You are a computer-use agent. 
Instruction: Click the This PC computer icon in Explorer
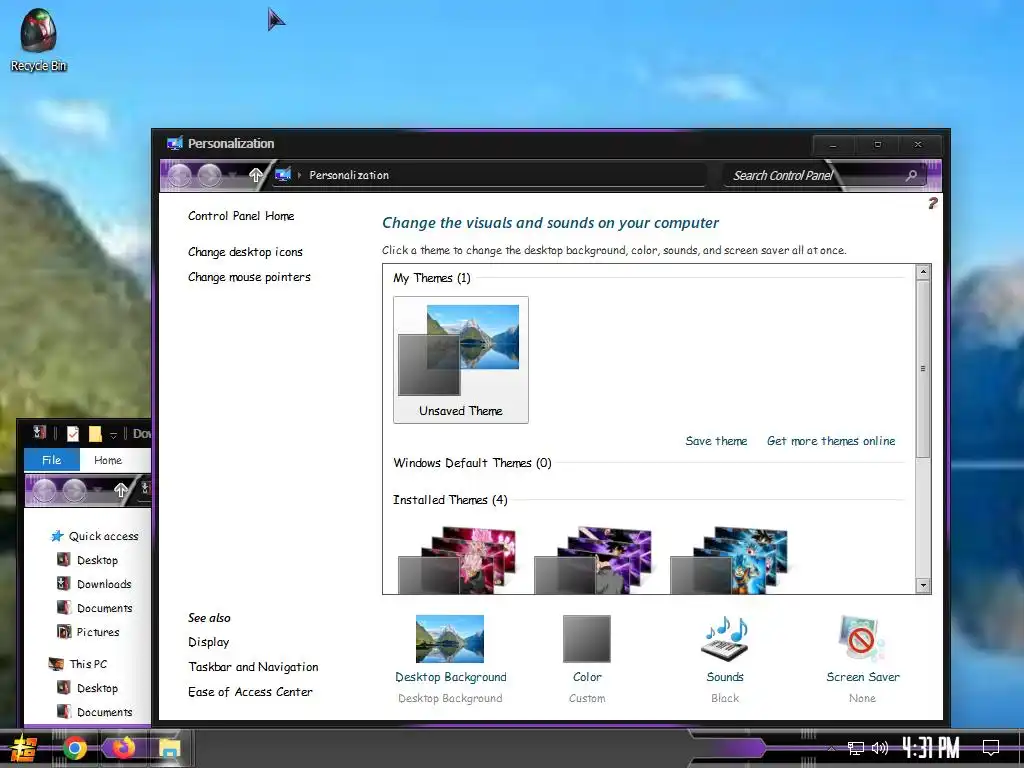click(56, 664)
